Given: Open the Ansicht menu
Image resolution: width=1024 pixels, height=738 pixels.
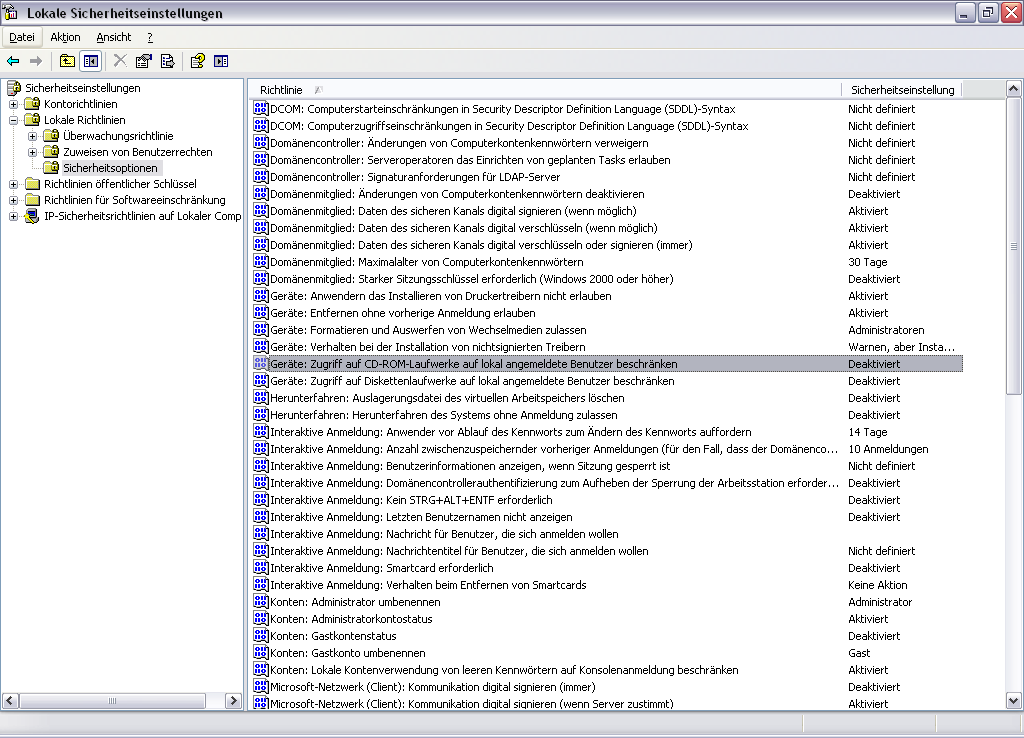Looking at the screenshot, I should 113,37.
